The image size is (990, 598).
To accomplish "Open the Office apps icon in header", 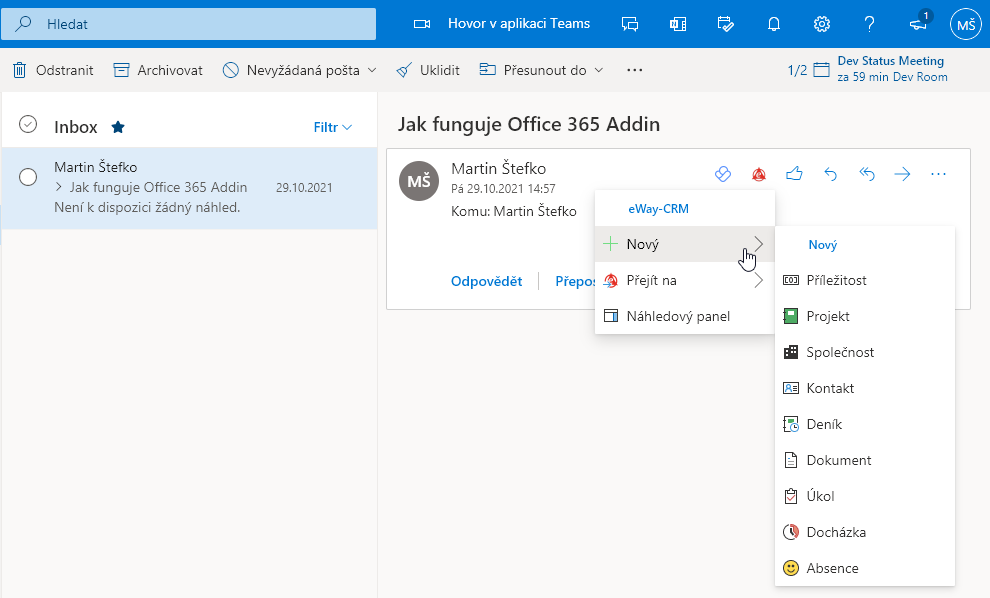I will click(x=677, y=24).
